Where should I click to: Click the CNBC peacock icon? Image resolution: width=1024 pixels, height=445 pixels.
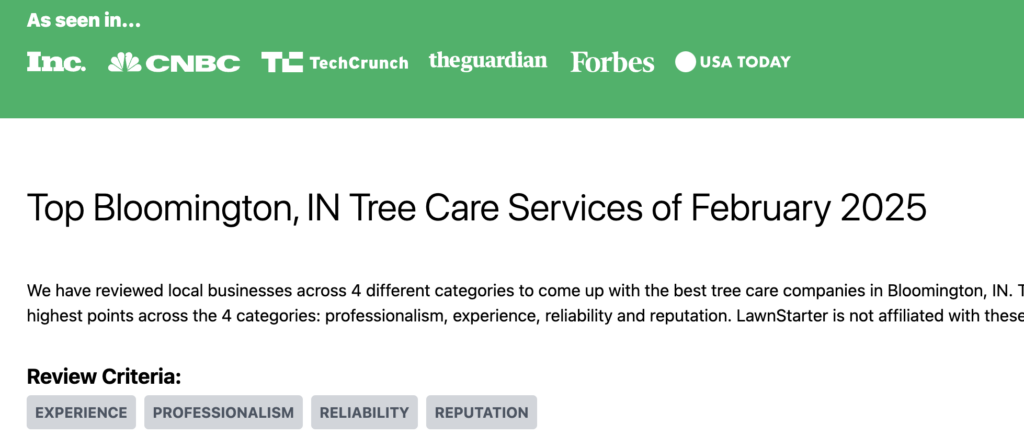(124, 62)
